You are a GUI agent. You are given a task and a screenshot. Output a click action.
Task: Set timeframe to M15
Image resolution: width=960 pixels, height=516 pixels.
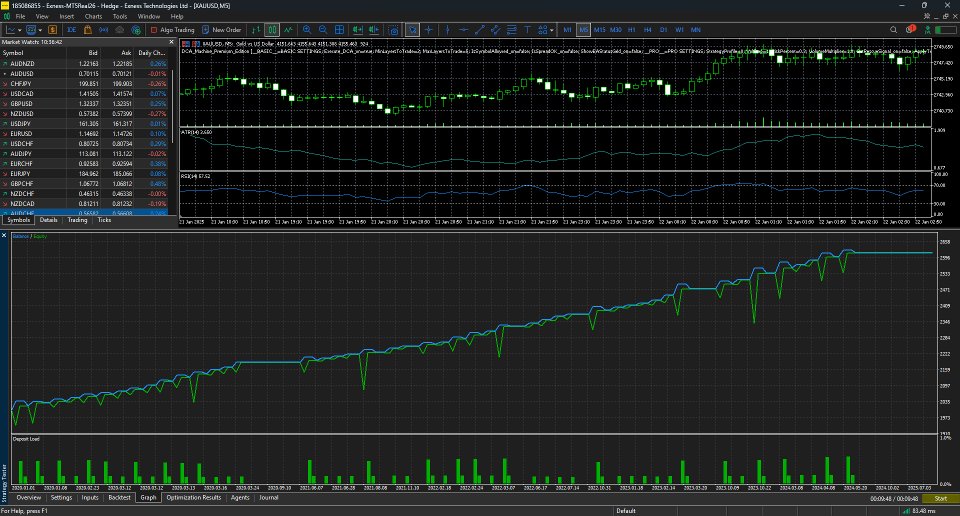tap(599, 29)
